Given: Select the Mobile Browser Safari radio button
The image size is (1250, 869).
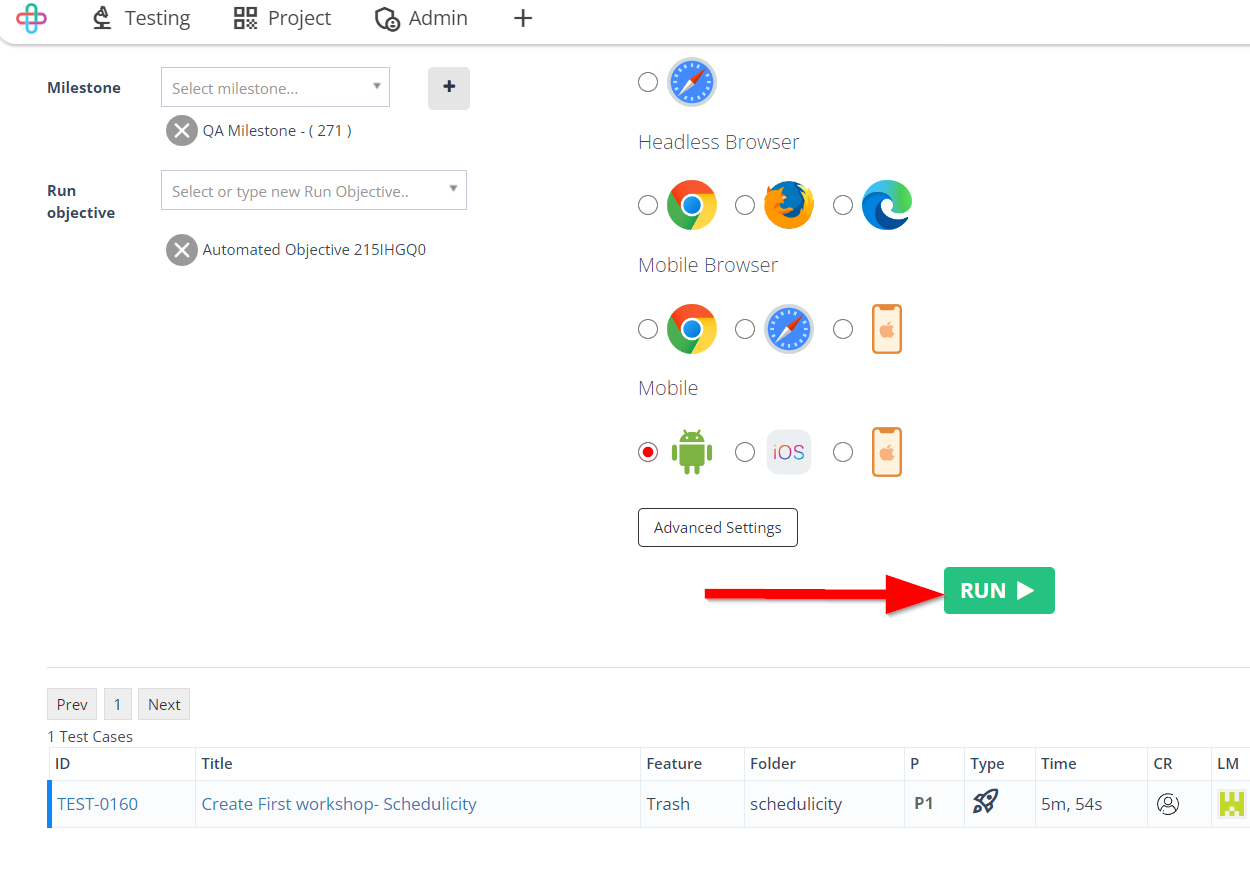Looking at the screenshot, I should point(745,329).
